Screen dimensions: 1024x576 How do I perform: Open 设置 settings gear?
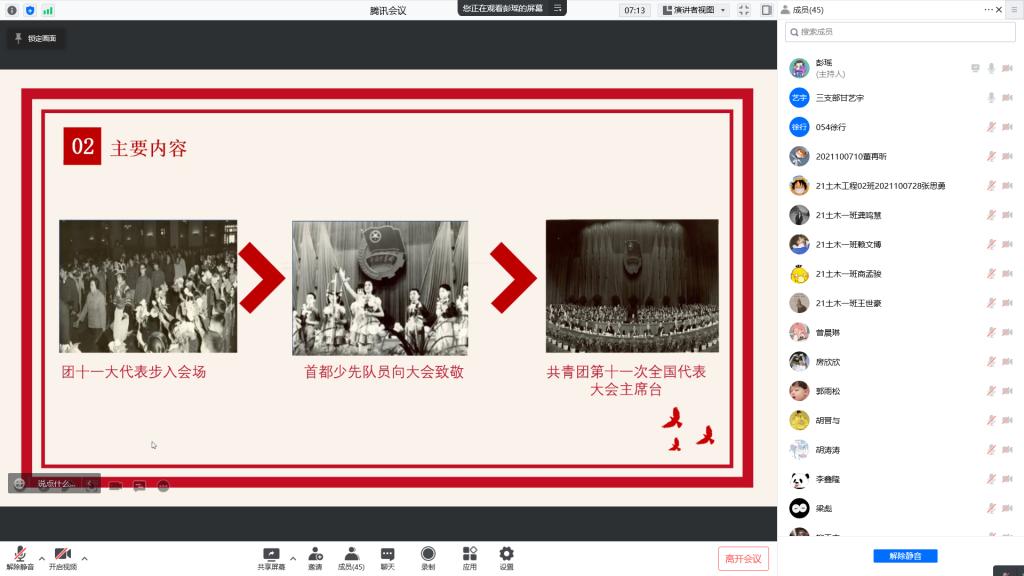point(507,555)
